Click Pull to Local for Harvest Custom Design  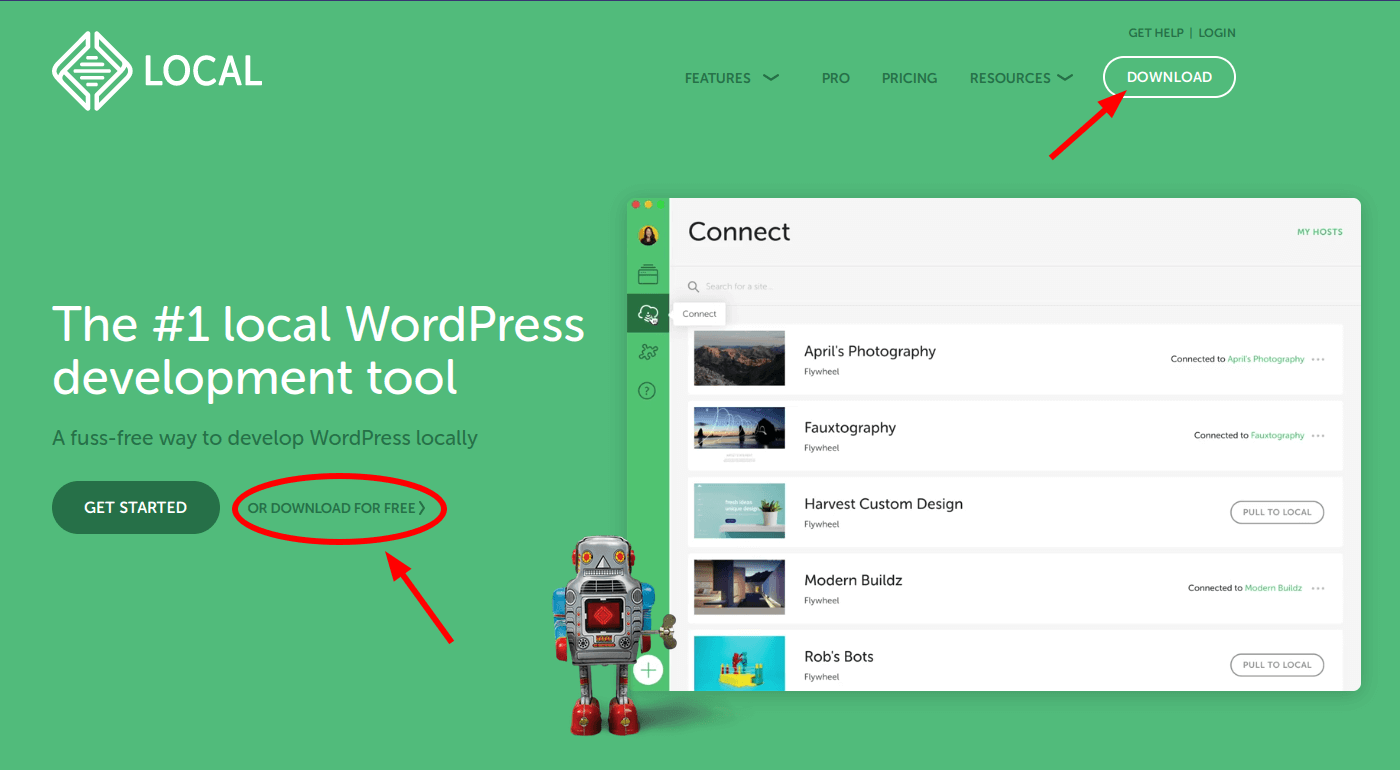1276,512
